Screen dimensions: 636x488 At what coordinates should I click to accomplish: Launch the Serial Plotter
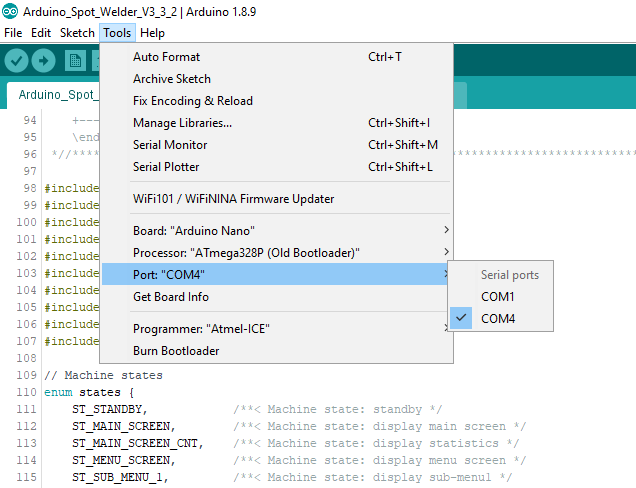pos(277,167)
